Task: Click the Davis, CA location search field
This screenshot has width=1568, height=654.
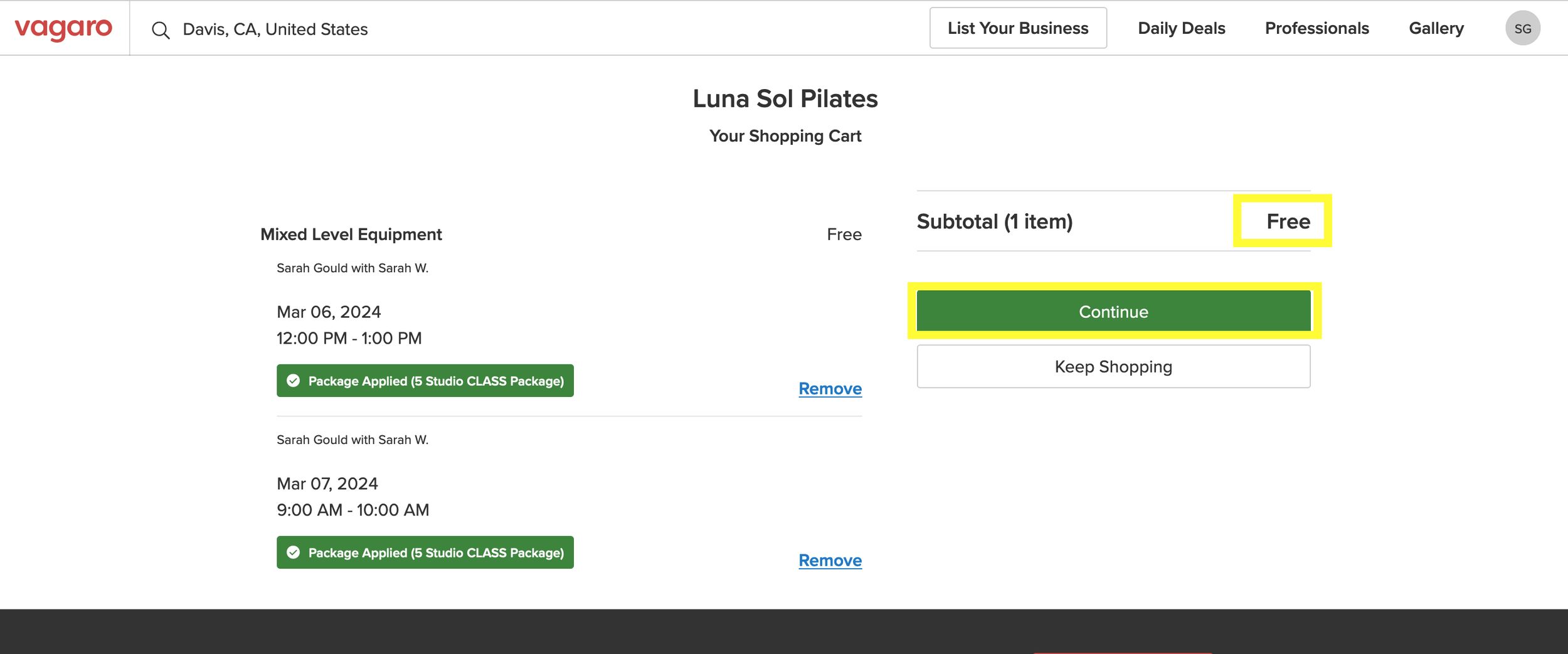Action: 275,29
